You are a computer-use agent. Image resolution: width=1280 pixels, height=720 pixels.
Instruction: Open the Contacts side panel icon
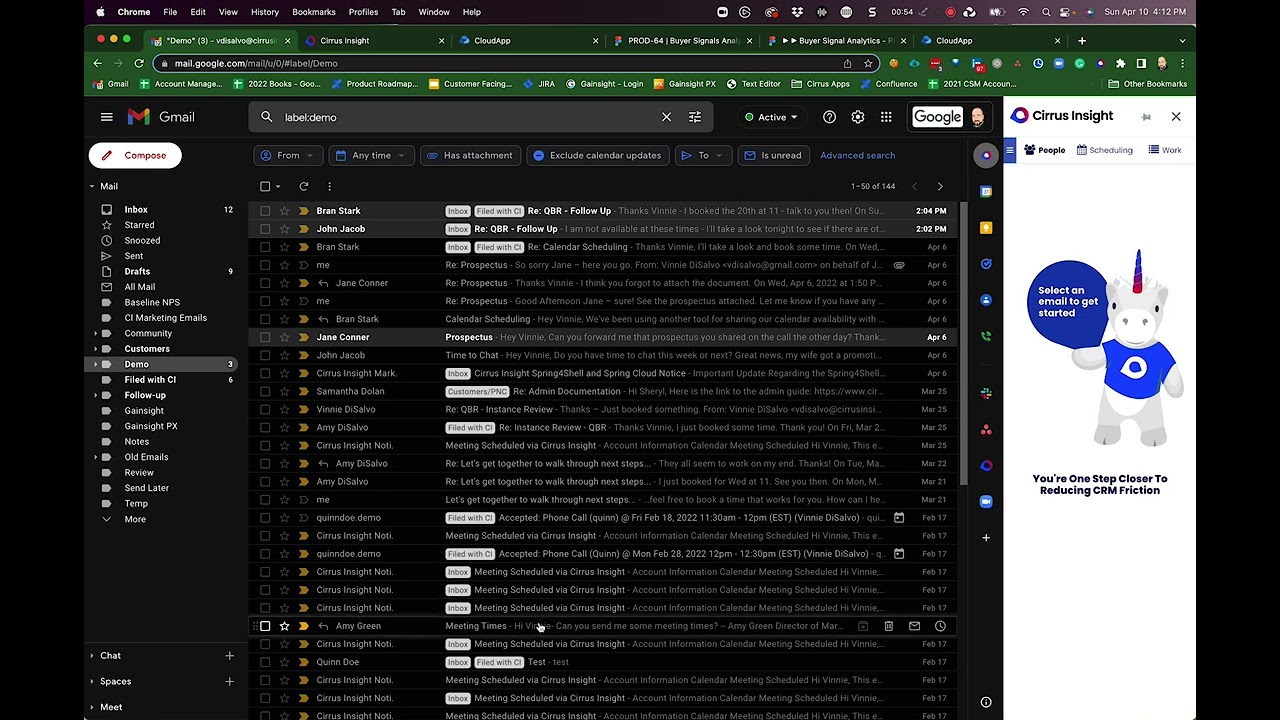(x=986, y=300)
